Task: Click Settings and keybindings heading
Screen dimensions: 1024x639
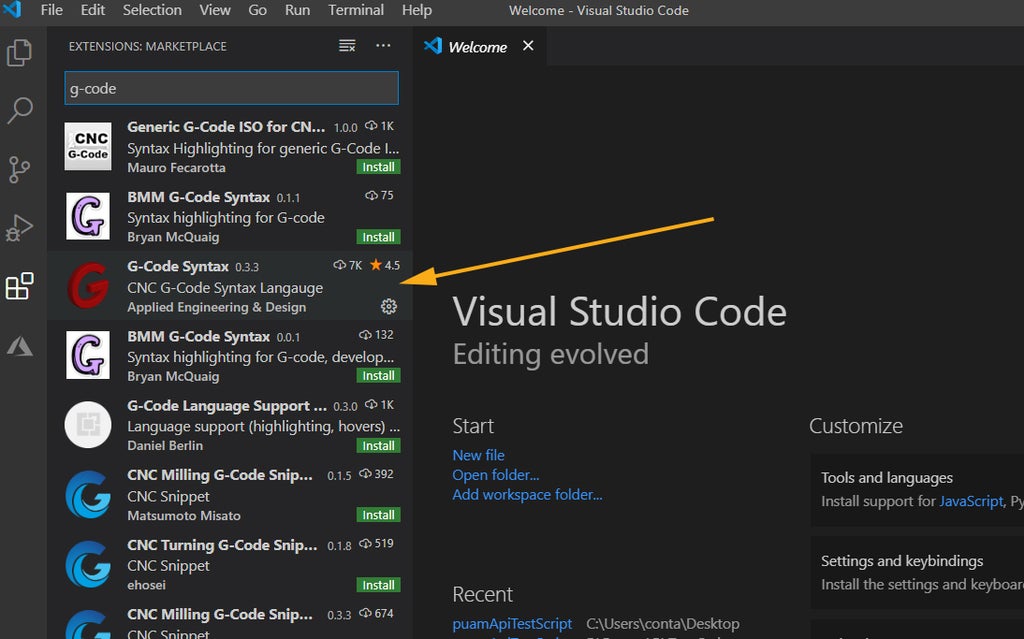Action: coord(902,561)
